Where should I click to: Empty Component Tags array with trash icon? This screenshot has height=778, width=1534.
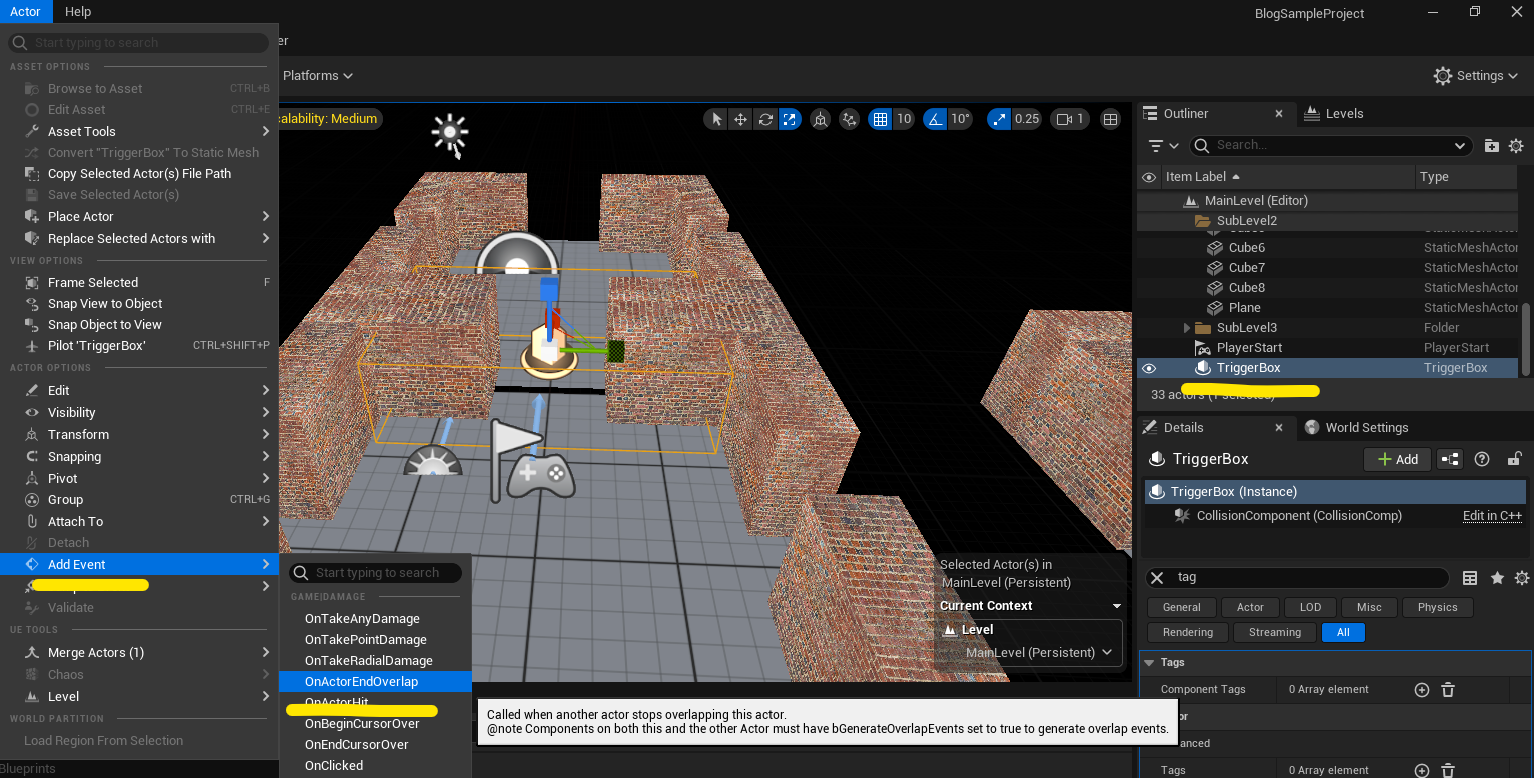click(x=1447, y=690)
